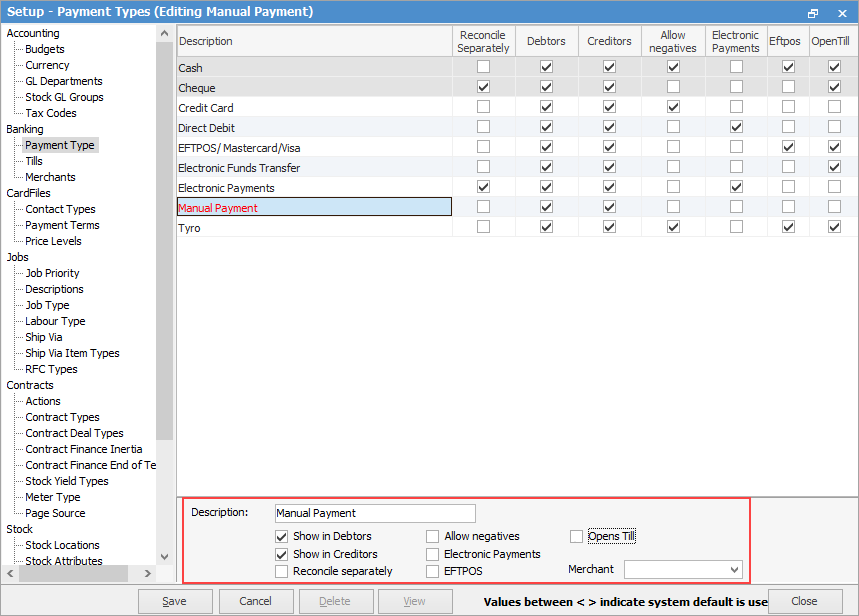Open the Merchant dropdown
This screenshot has height=616, width=859.
pyautogui.click(x=735, y=569)
